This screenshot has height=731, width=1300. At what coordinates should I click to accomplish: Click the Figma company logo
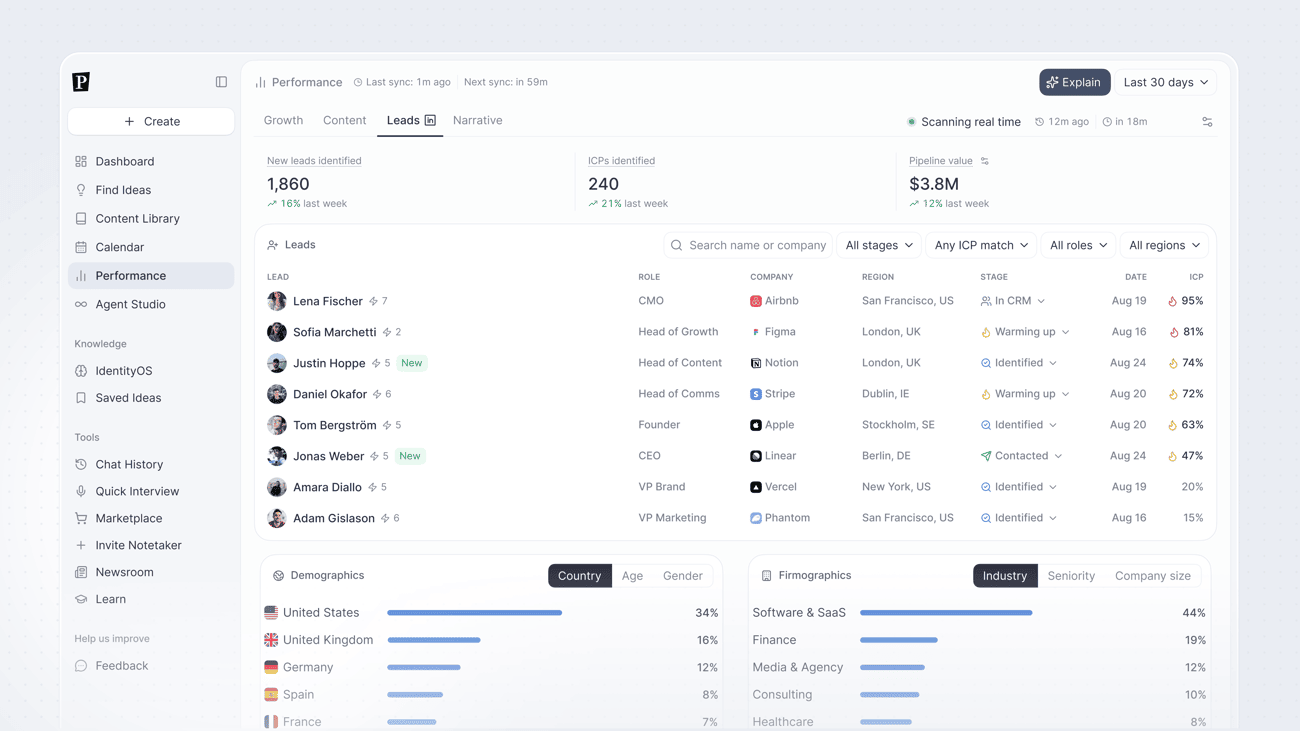coord(756,332)
